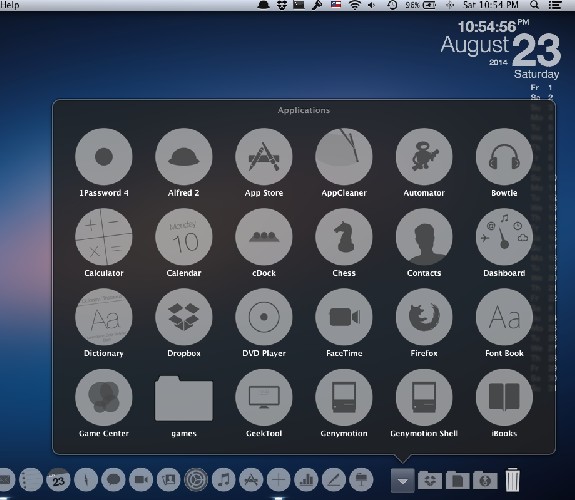Collapse the Applications stack arrow in the Dock

point(403,480)
